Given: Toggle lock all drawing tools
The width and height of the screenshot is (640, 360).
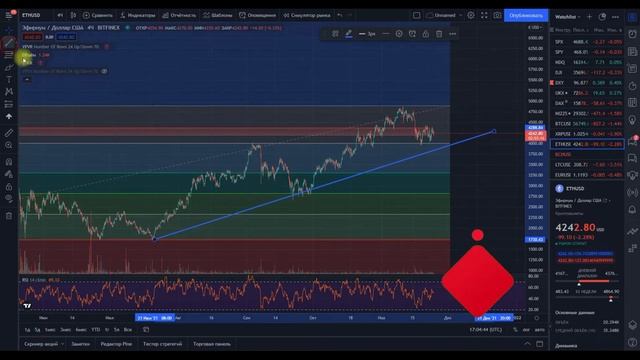Looking at the screenshot, I should pyautogui.click(x=9, y=187).
